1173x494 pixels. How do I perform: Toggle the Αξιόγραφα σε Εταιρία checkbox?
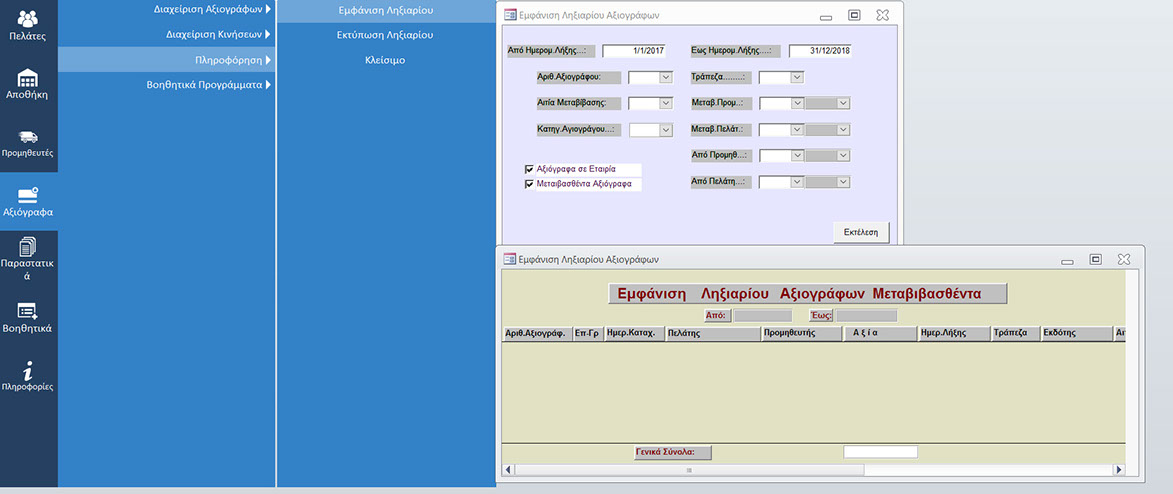(530, 170)
